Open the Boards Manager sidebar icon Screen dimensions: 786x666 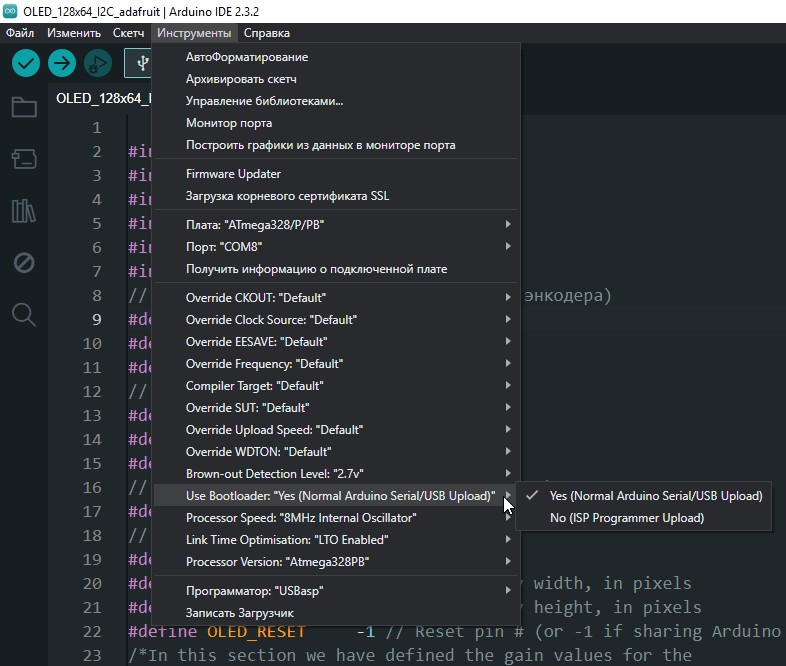click(x=24, y=159)
